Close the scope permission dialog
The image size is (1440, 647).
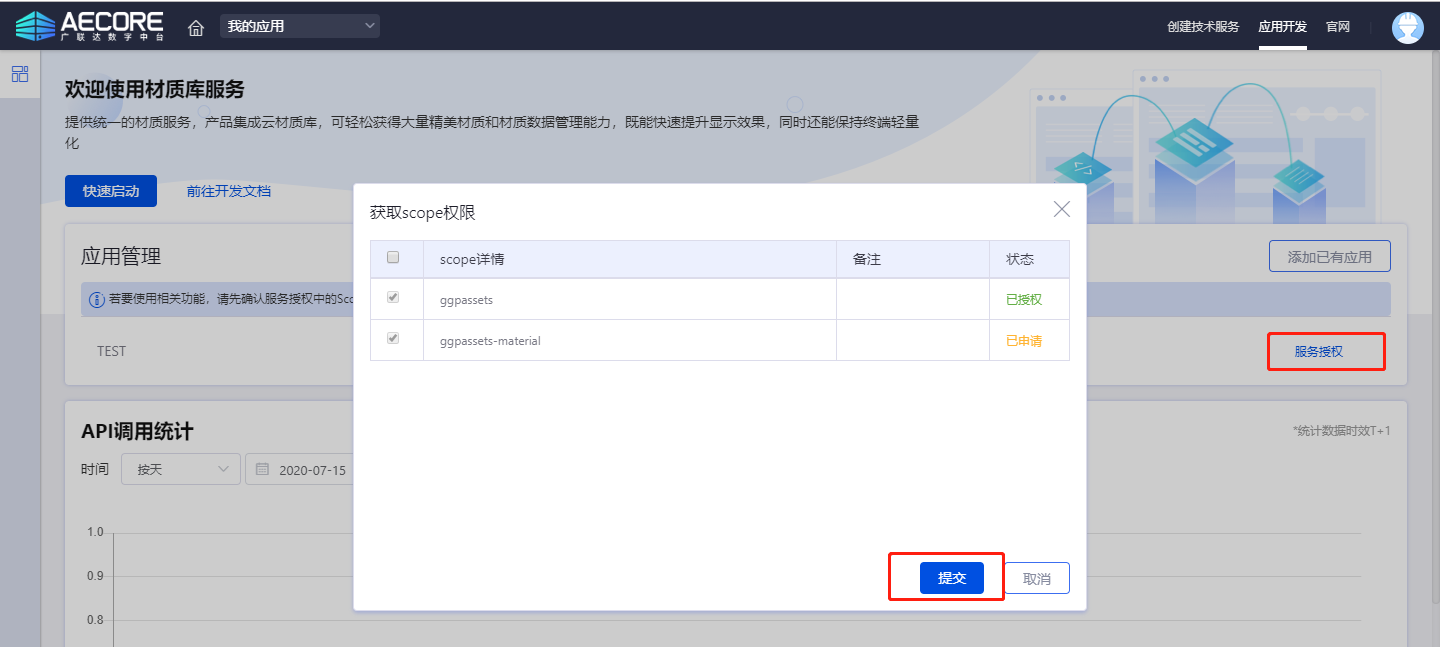pos(1061,209)
